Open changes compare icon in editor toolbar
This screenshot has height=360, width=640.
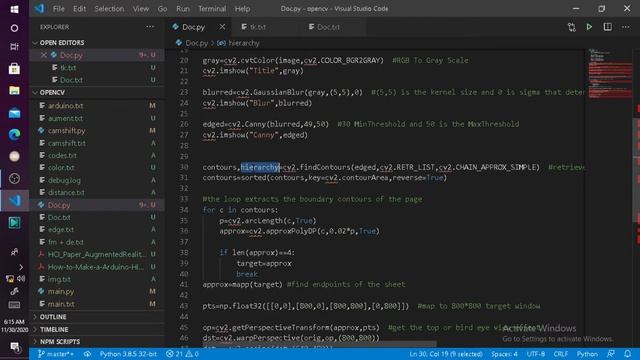click(571, 27)
